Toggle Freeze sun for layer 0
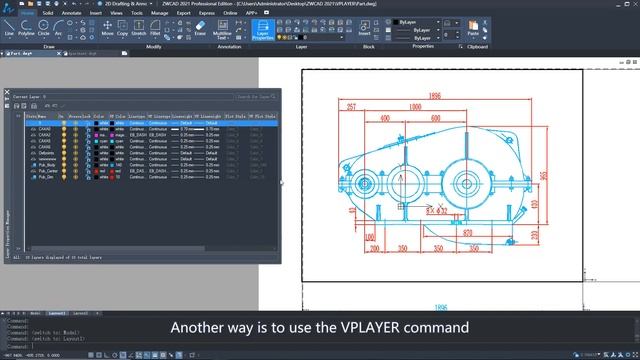The width and height of the screenshot is (640, 360). pos(76,123)
